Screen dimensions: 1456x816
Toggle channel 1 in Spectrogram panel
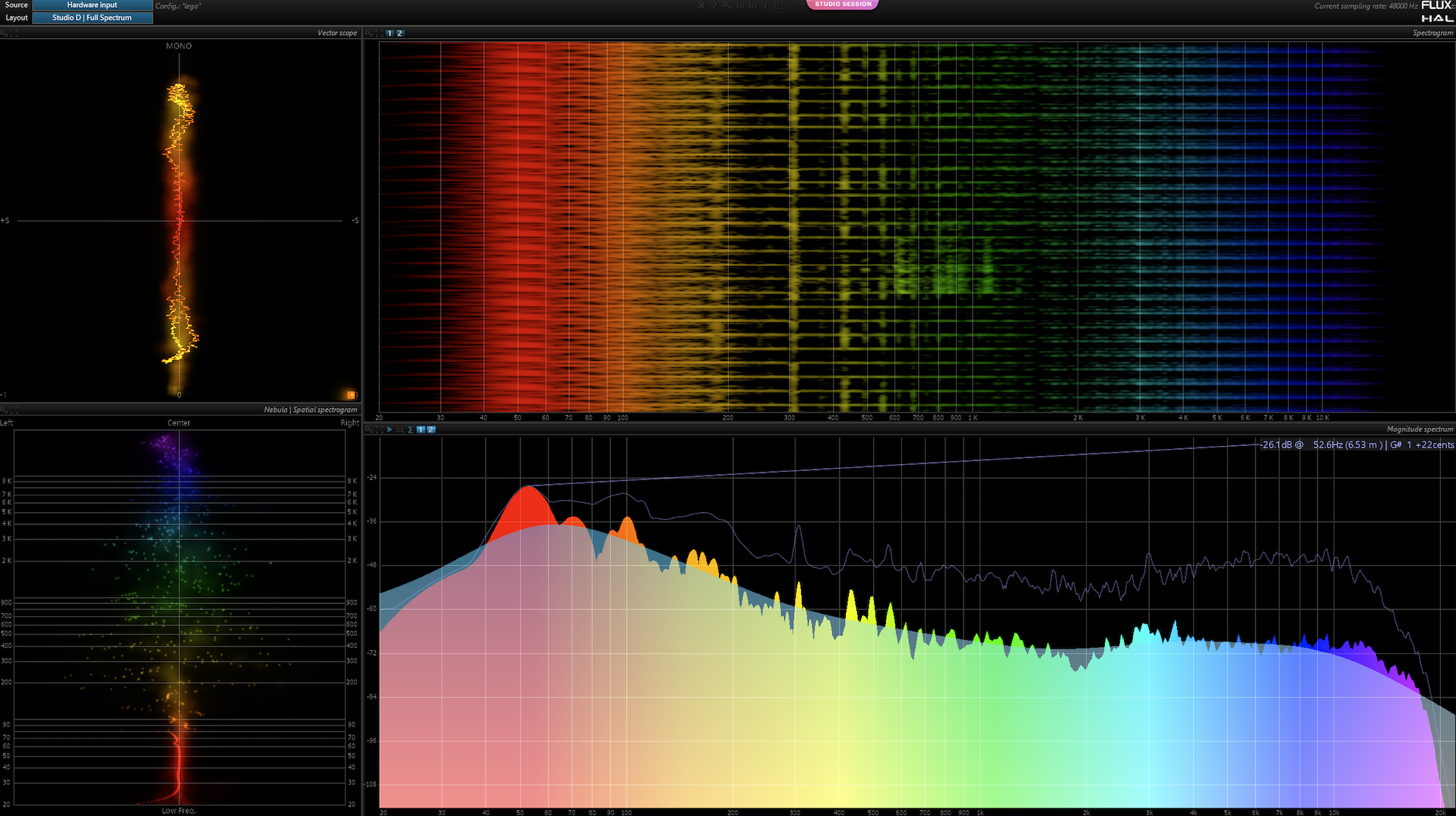pyautogui.click(x=390, y=33)
